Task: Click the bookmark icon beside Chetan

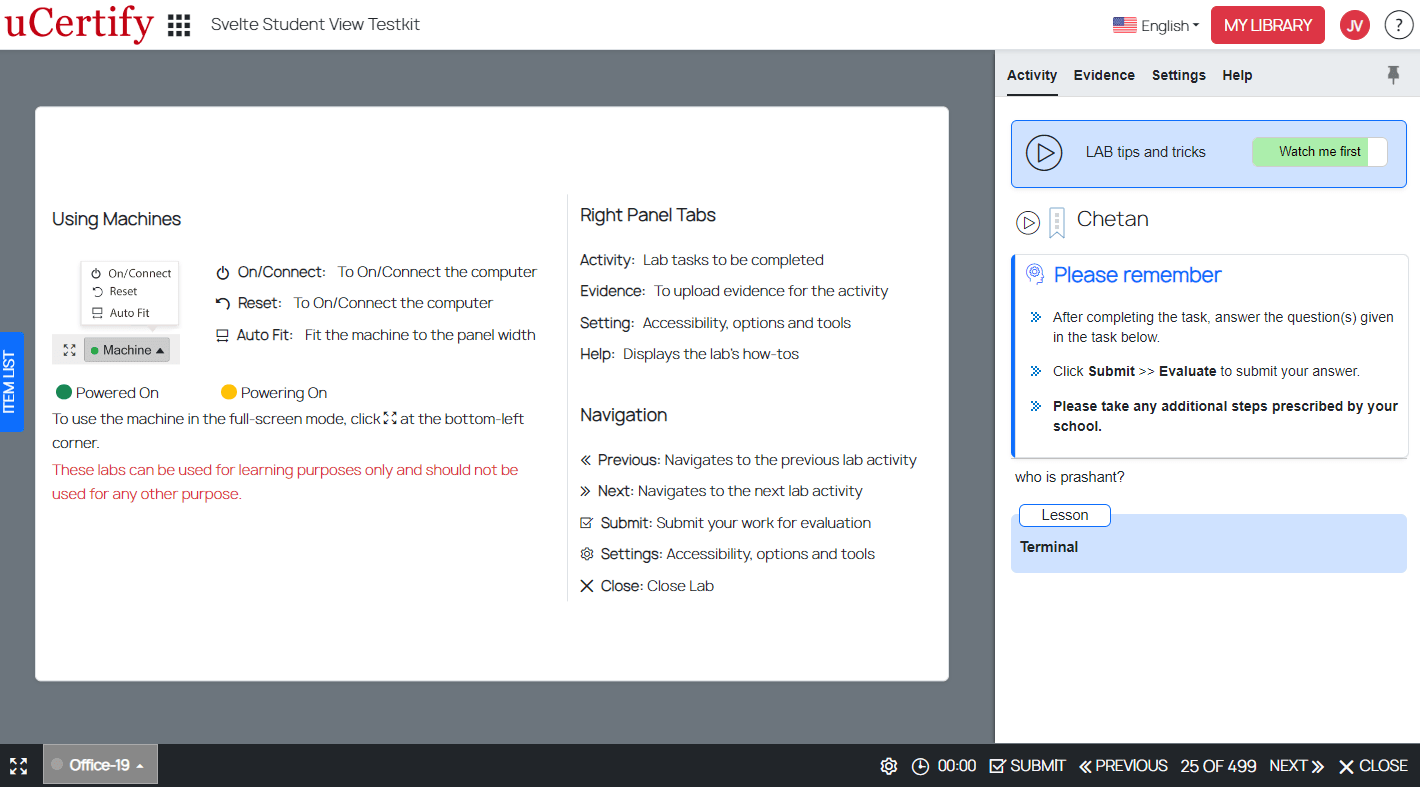Action: tap(1056, 222)
